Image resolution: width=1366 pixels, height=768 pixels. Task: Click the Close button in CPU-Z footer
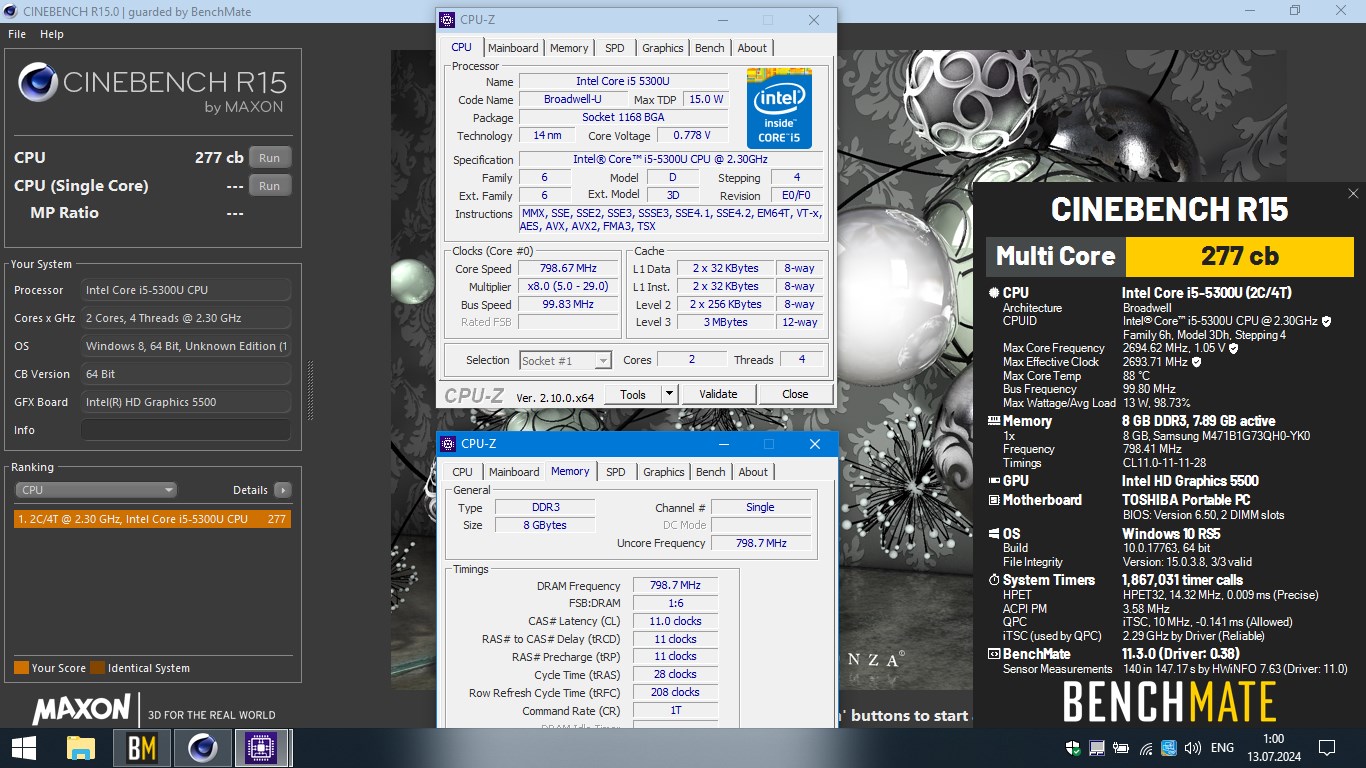tap(795, 394)
